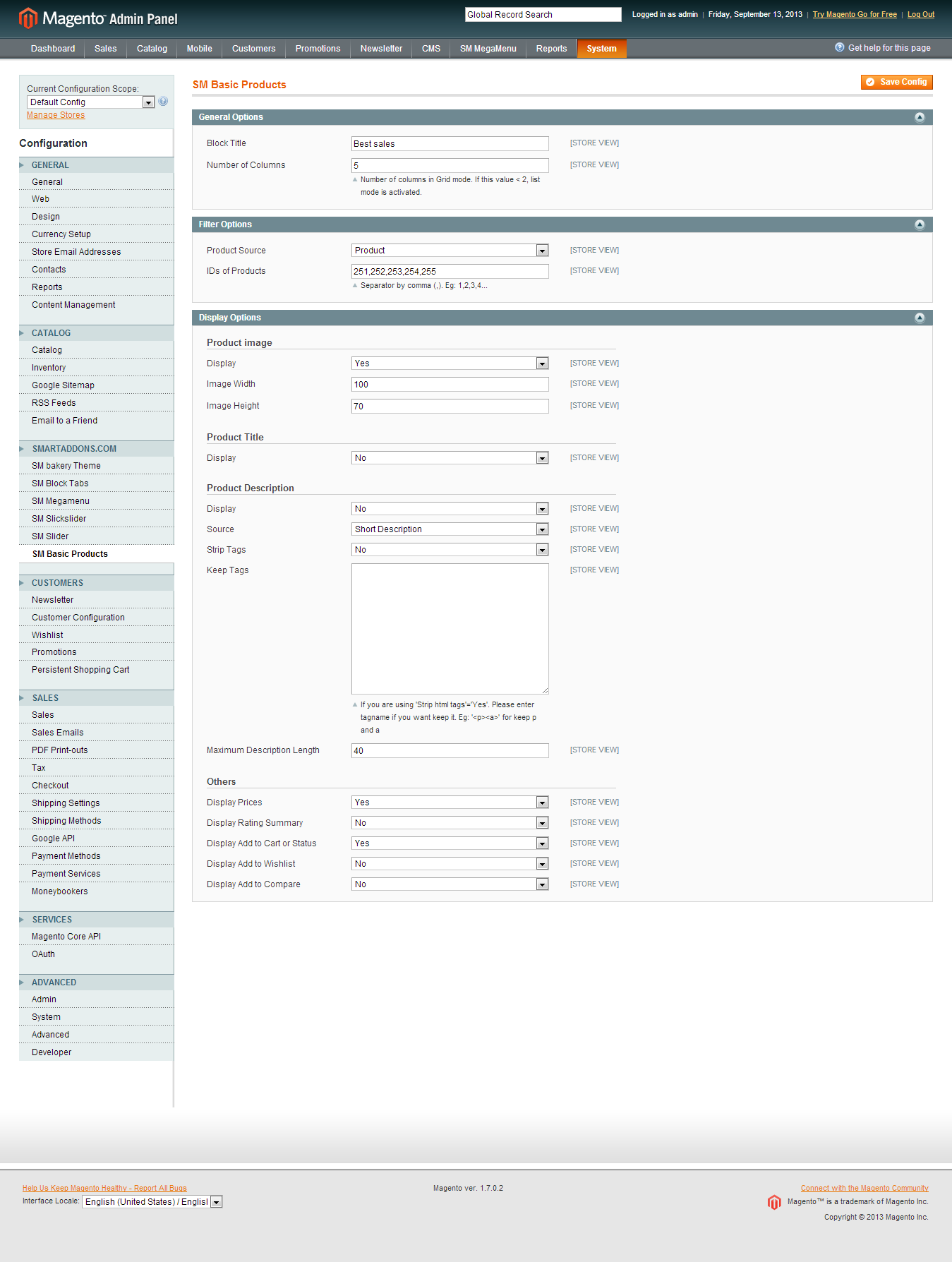Viewport: 952px width, 1262px height.
Task: Collapse the SALES sidebar group
Action: pos(96,698)
